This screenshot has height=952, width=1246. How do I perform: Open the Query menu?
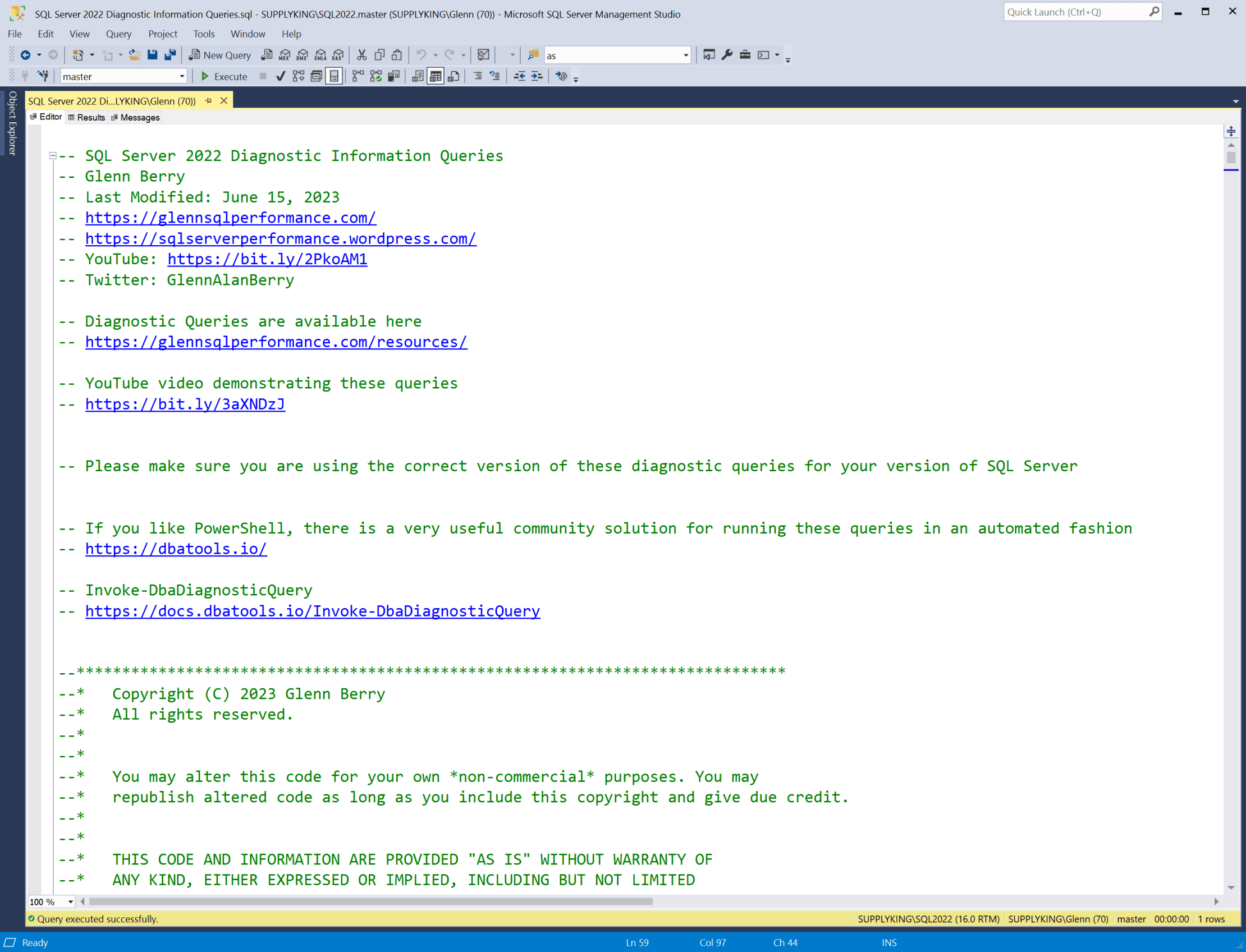point(118,34)
